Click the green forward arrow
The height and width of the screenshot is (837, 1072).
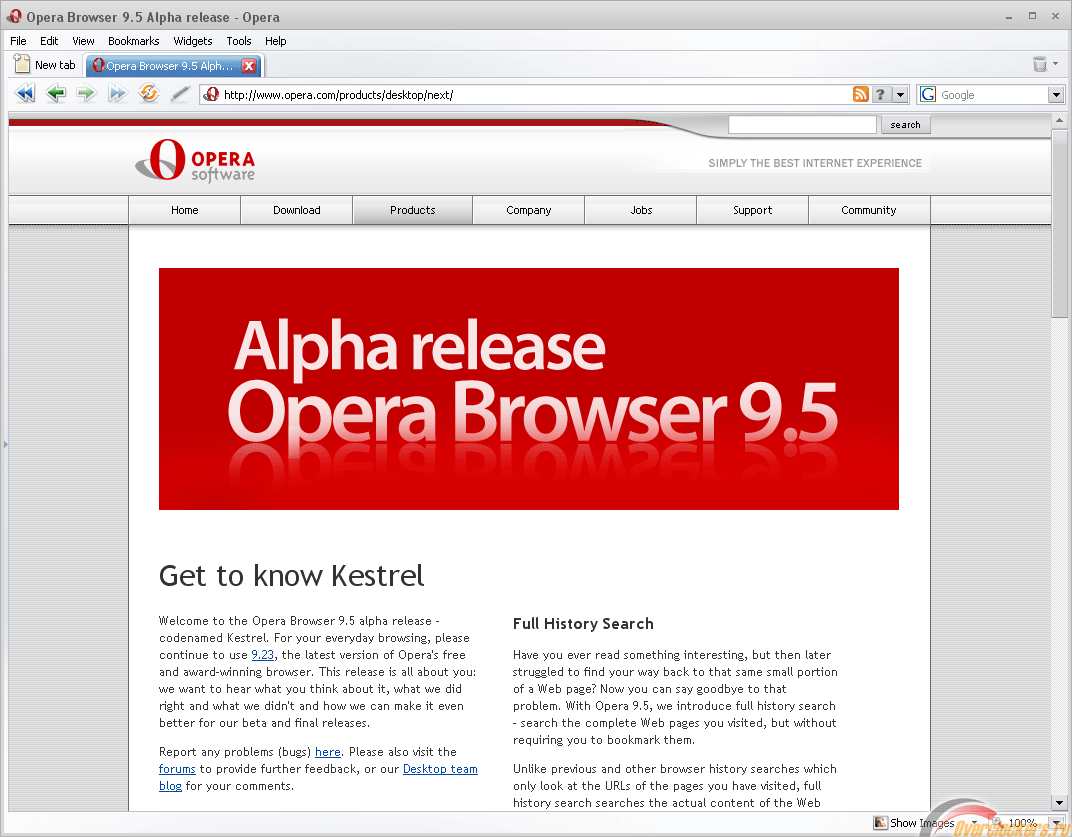click(87, 94)
